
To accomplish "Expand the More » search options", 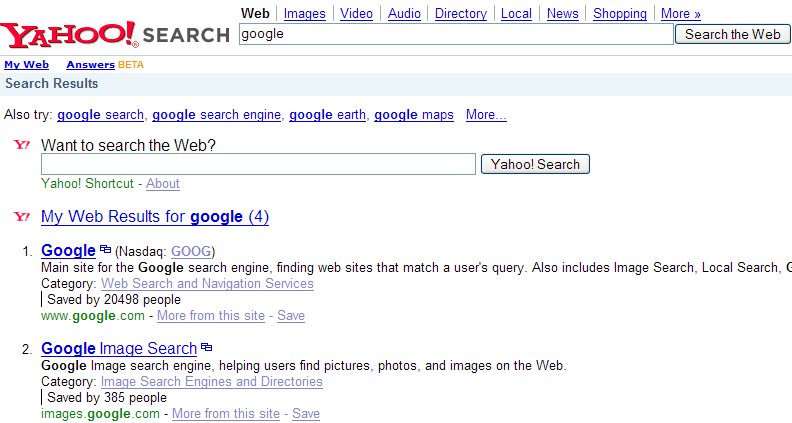I will 681,14.
